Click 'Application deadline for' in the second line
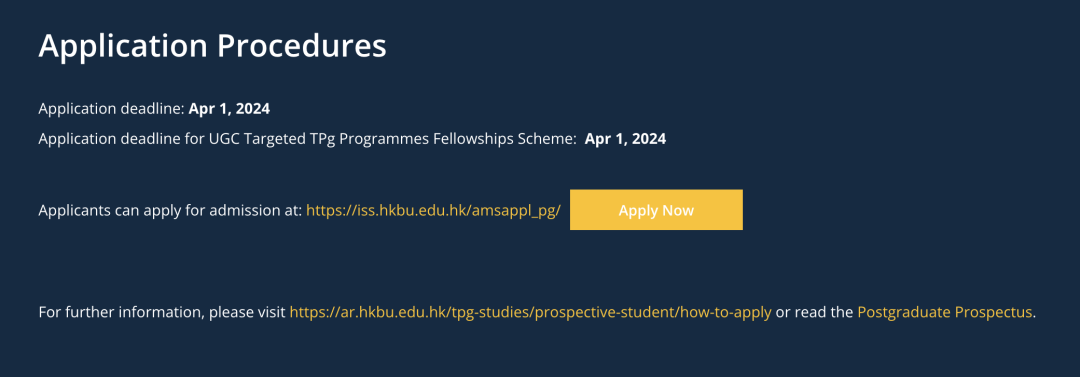Viewport: 1080px width, 377px height. 121,139
